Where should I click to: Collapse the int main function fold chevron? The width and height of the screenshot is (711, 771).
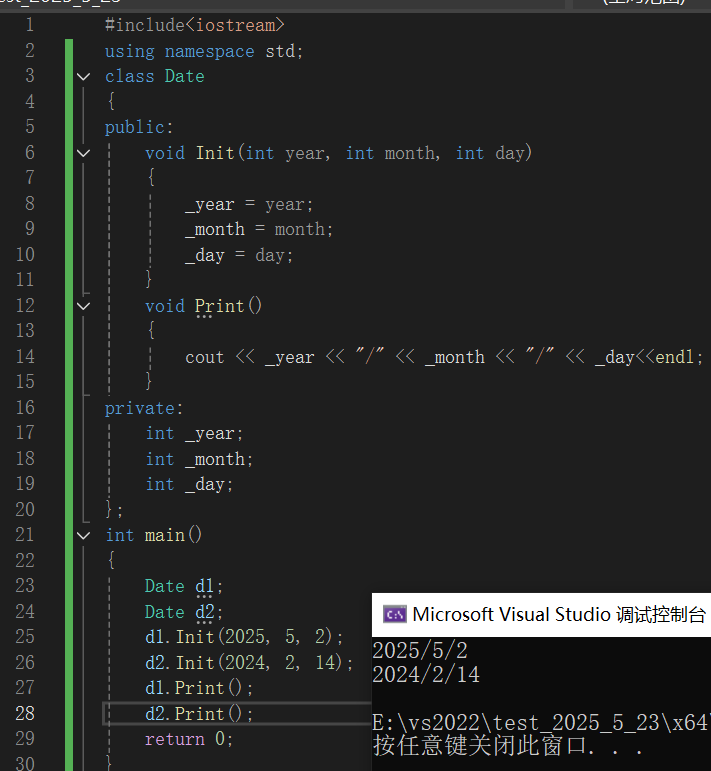tap(84, 535)
